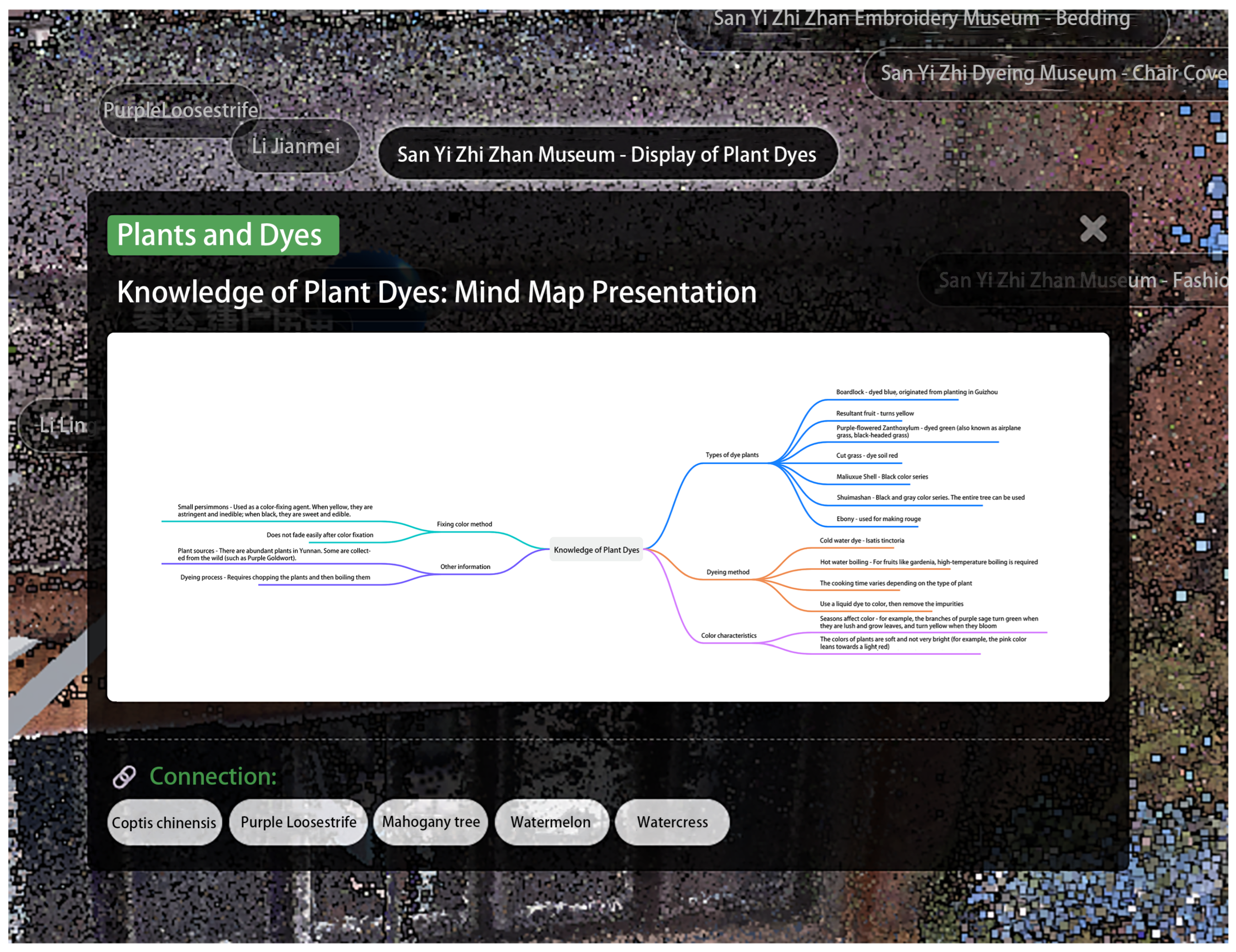Select the PurpleLoosestrife node in background
Image resolution: width=1236 pixels, height=952 pixels.
click(x=181, y=110)
